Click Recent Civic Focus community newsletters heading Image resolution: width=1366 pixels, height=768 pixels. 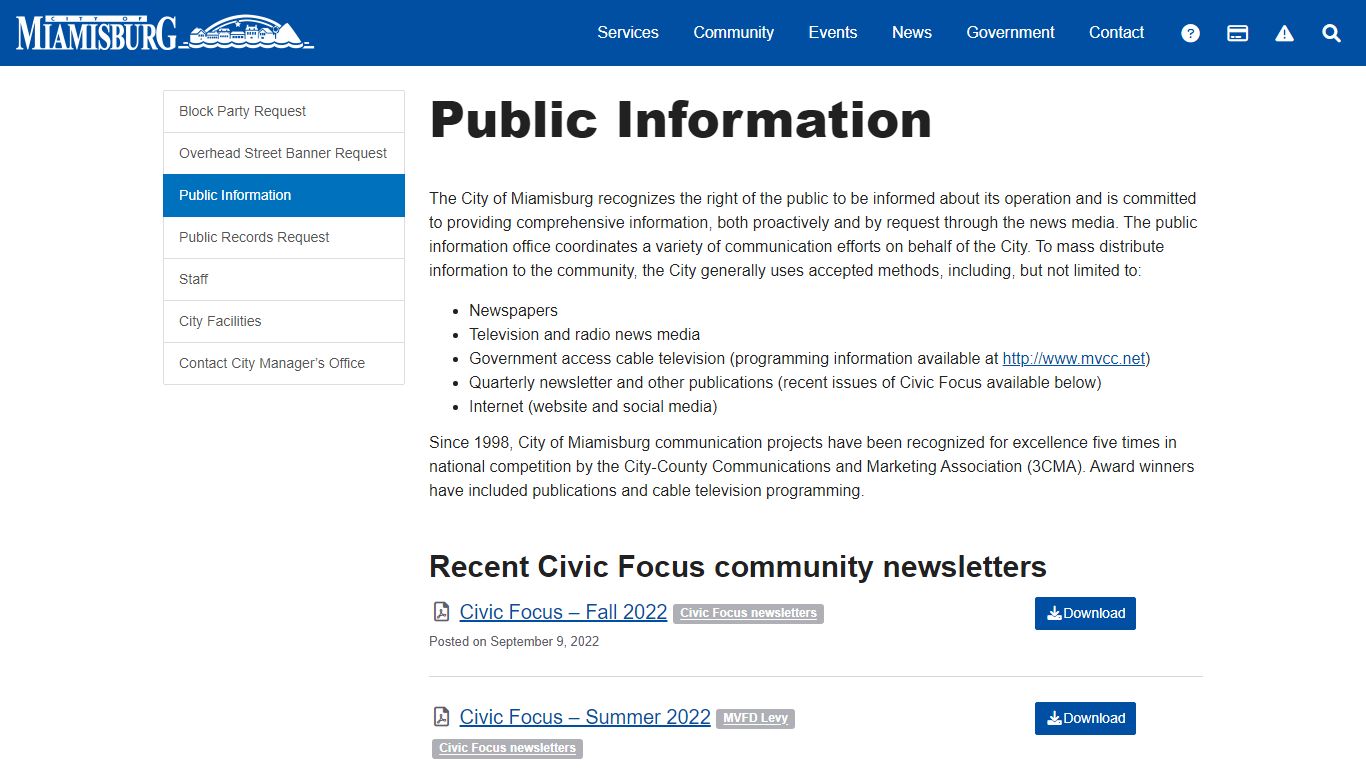click(738, 567)
